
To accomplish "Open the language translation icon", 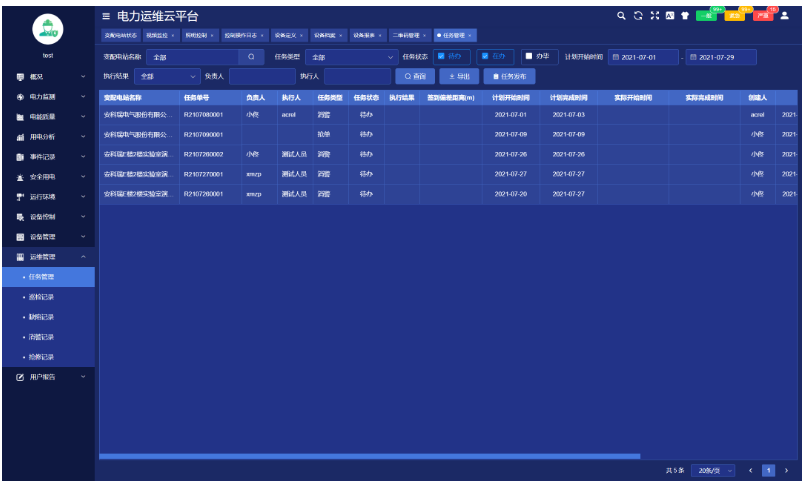I will [669, 16].
